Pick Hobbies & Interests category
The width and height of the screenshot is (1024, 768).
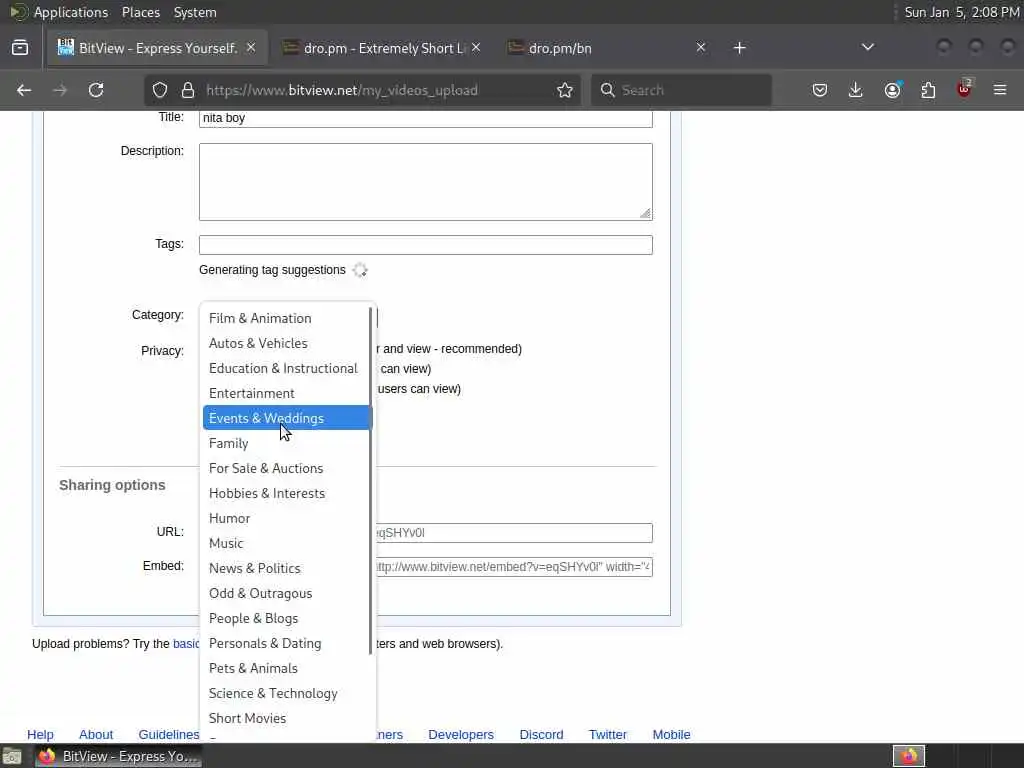[287, 493]
